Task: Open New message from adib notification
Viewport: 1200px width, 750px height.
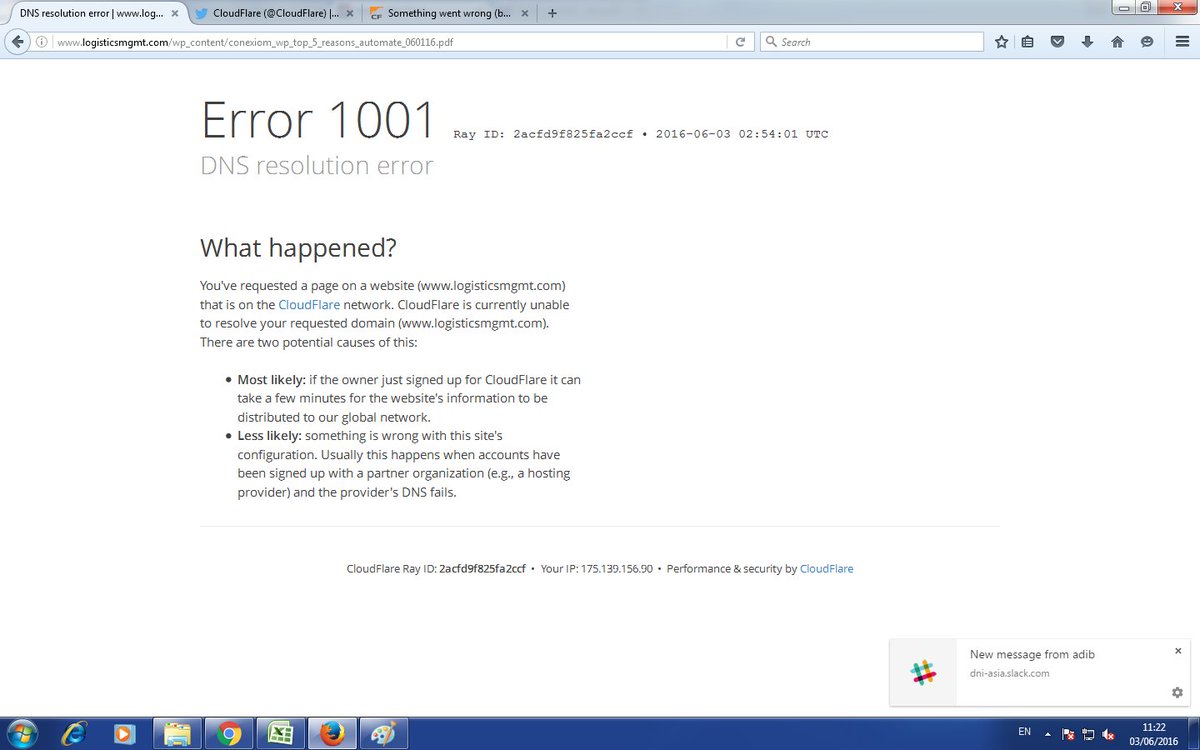Action: coord(1032,654)
